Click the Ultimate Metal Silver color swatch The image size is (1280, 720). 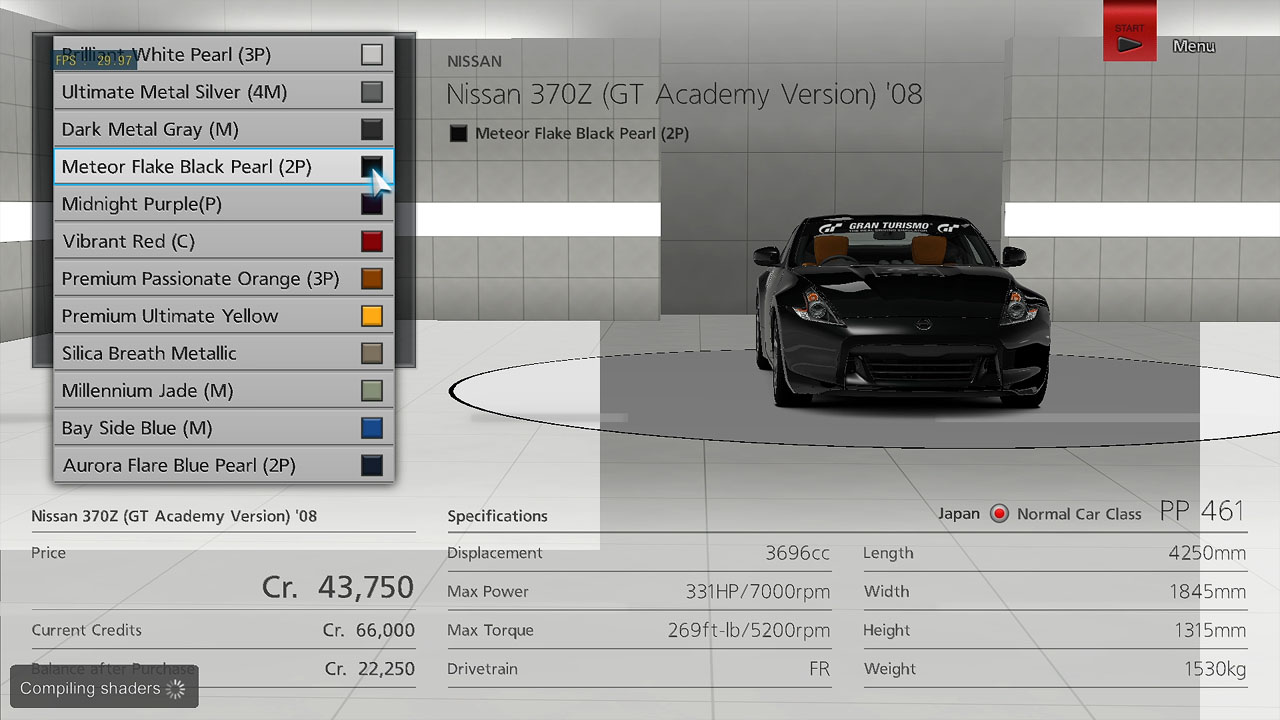coord(372,92)
